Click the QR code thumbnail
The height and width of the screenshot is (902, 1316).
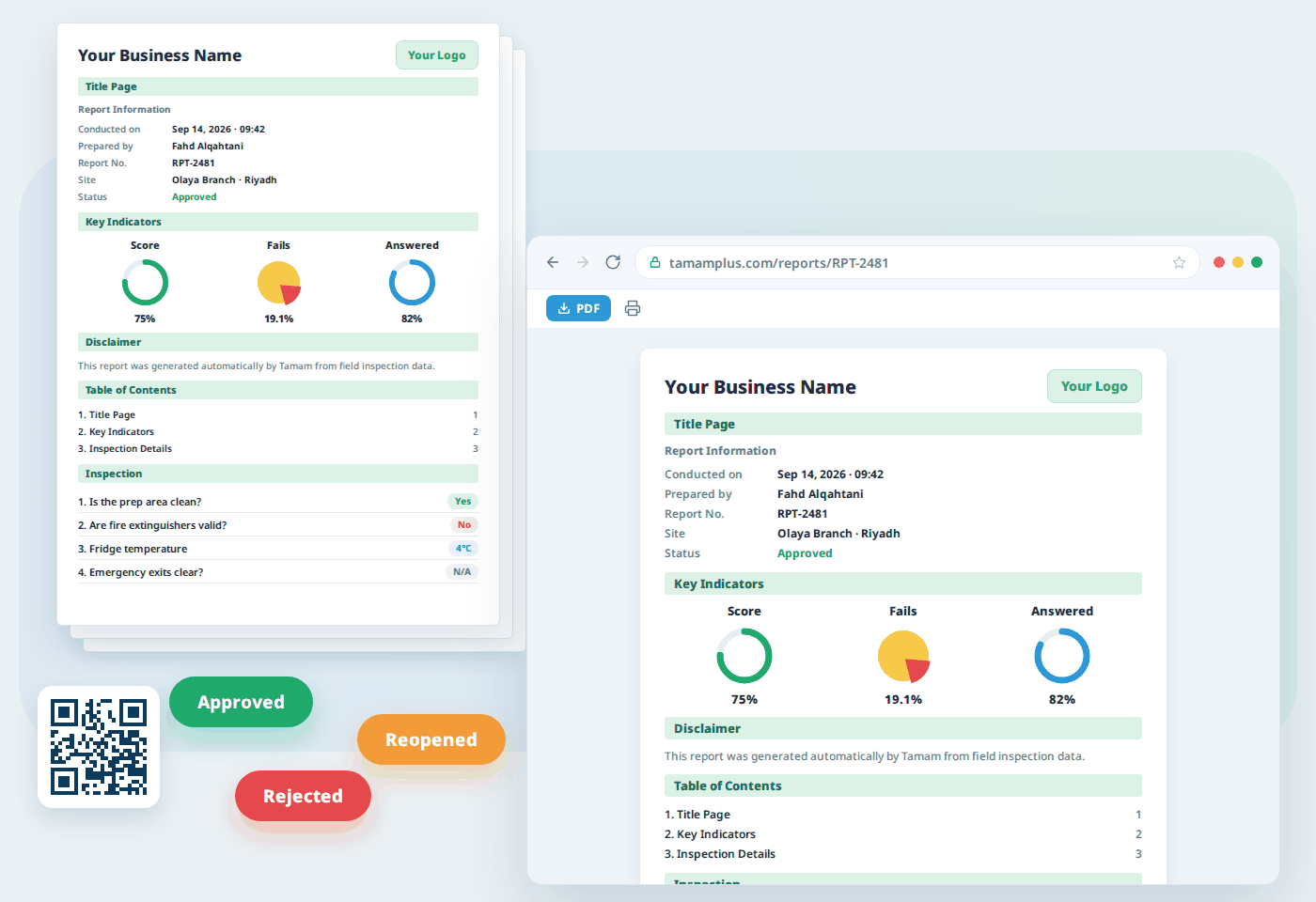click(x=99, y=747)
